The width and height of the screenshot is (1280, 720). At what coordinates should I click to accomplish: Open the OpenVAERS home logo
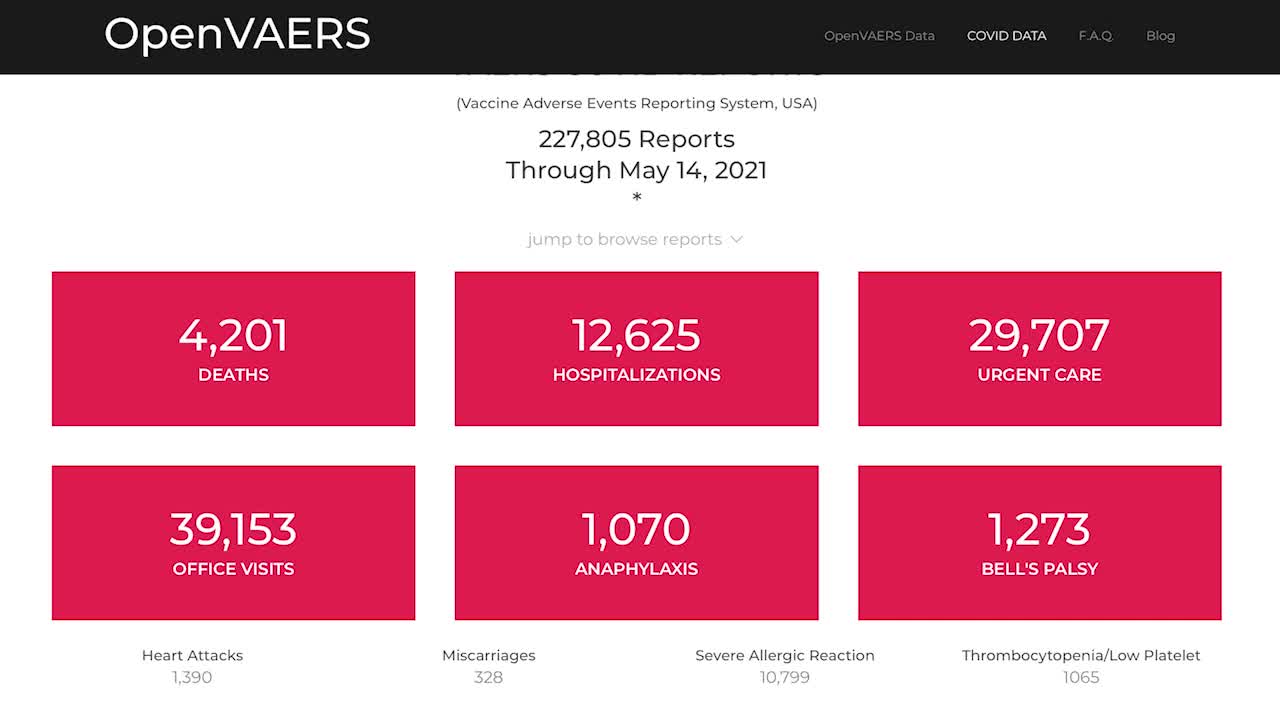pyautogui.click(x=237, y=34)
